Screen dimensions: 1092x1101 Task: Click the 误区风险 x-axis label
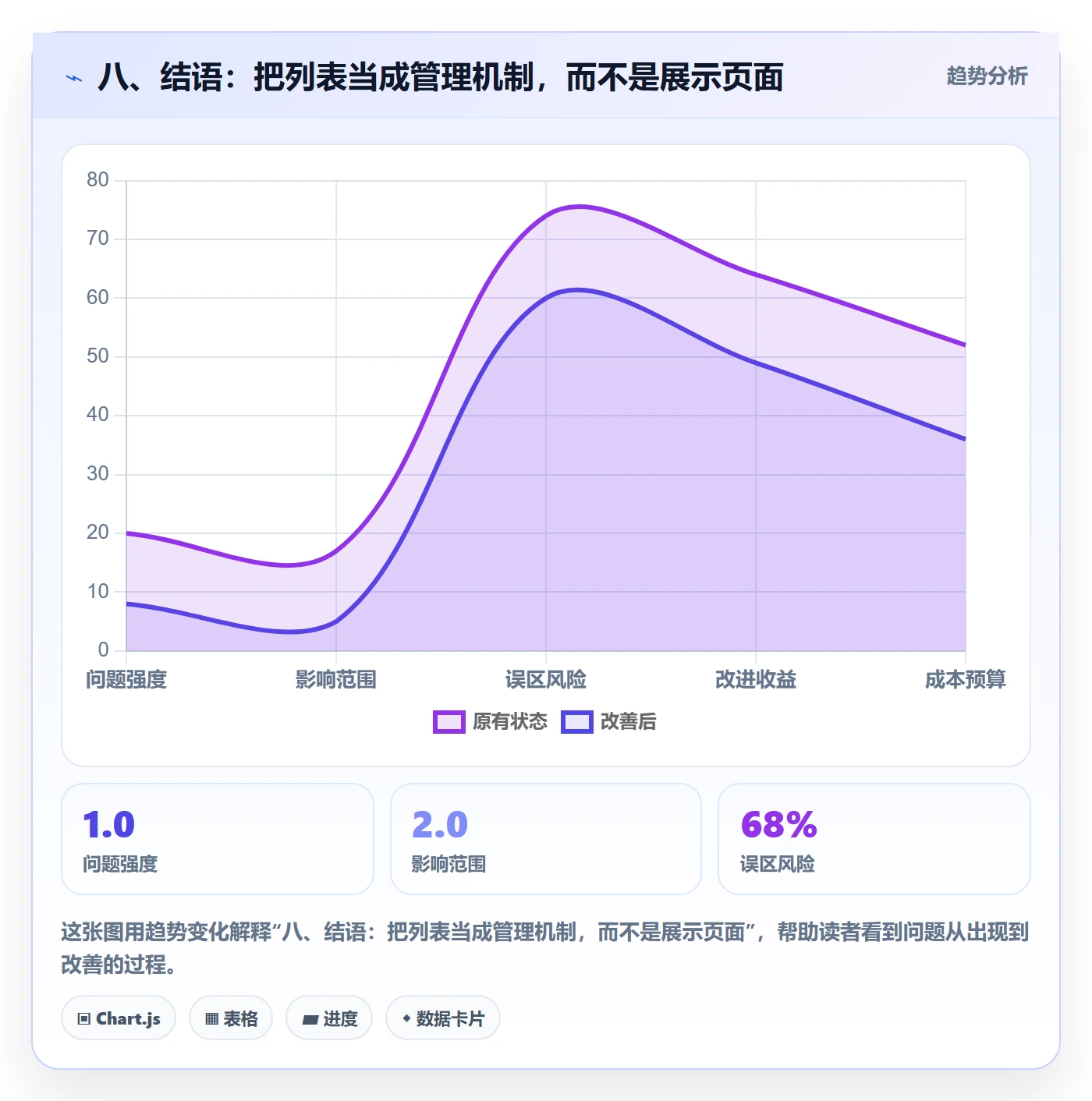546,680
